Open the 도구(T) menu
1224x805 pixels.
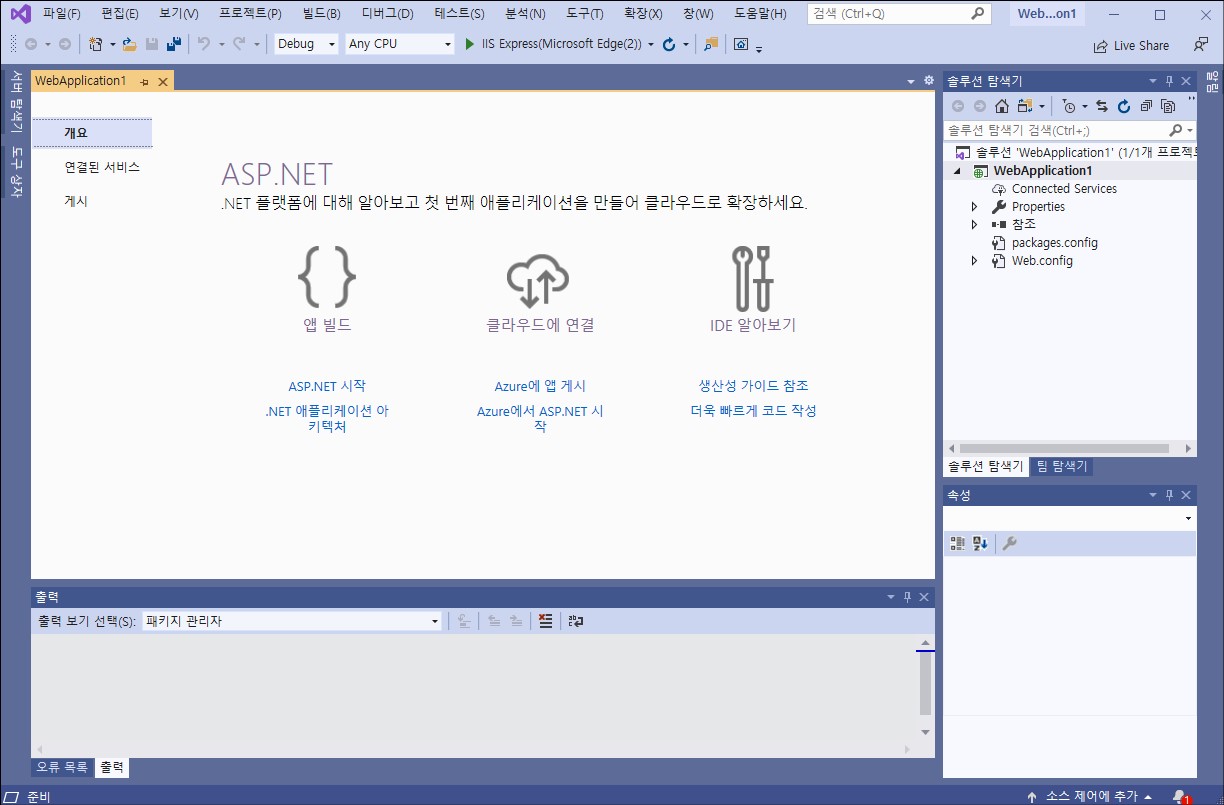[584, 14]
